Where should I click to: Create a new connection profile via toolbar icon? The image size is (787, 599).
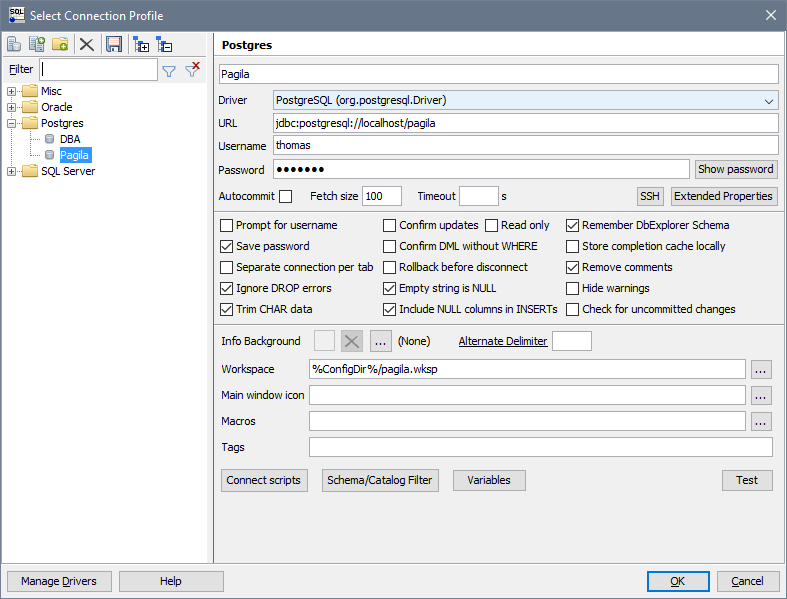click(14, 45)
